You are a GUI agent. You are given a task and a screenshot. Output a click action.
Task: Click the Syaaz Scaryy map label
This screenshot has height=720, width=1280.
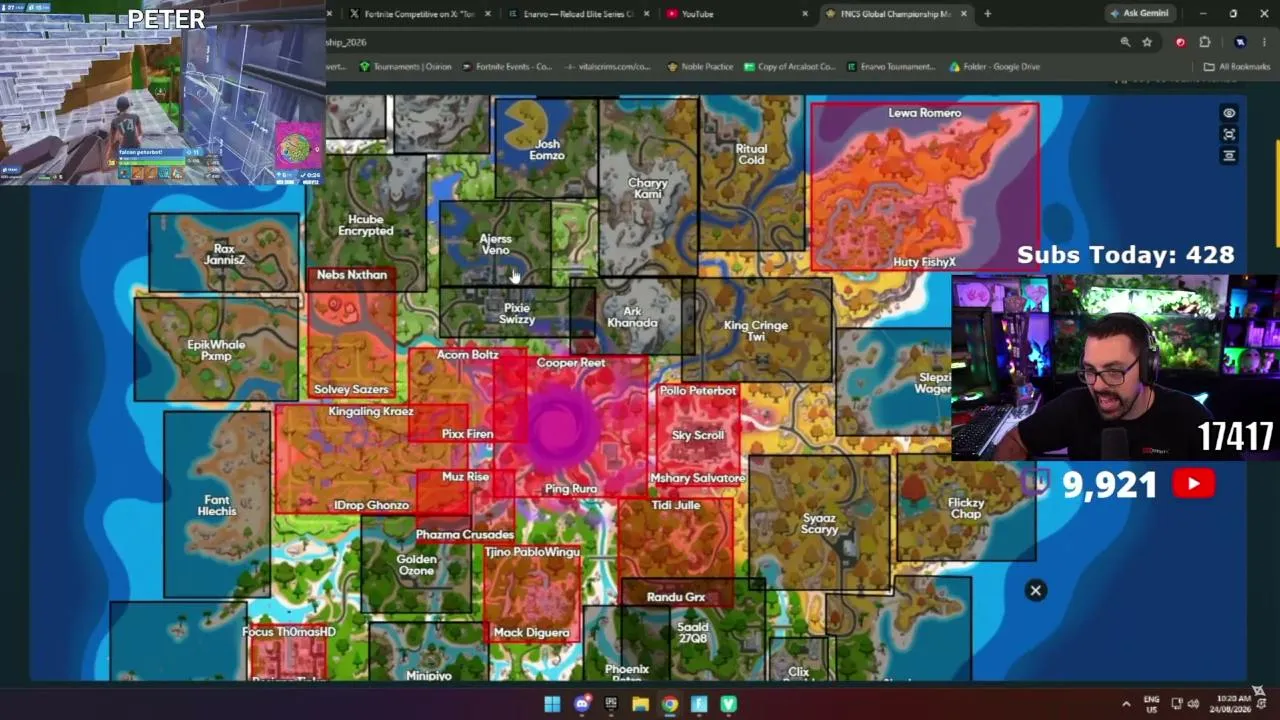tap(819, 524)
